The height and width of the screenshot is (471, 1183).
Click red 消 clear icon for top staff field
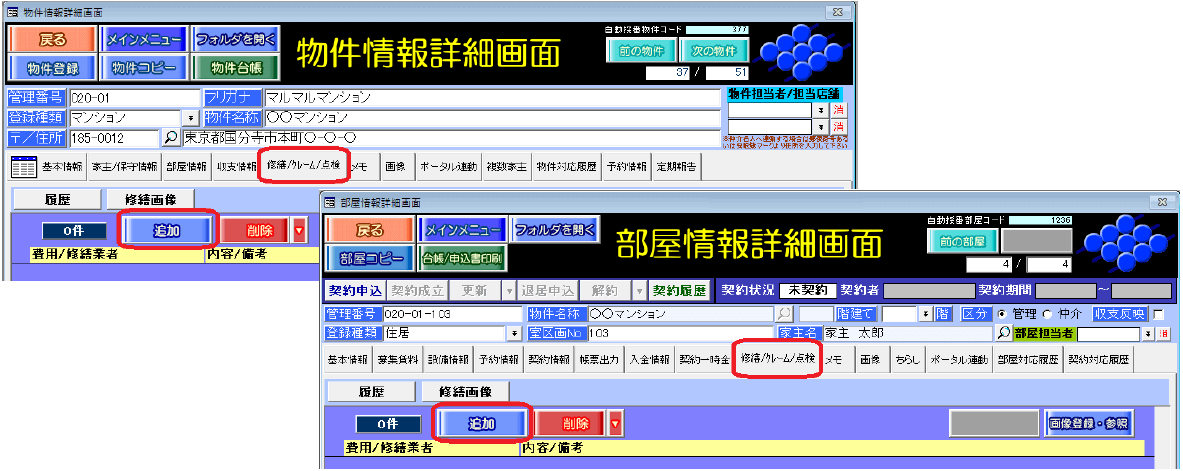pyautogui.click(x=839, y=109)
